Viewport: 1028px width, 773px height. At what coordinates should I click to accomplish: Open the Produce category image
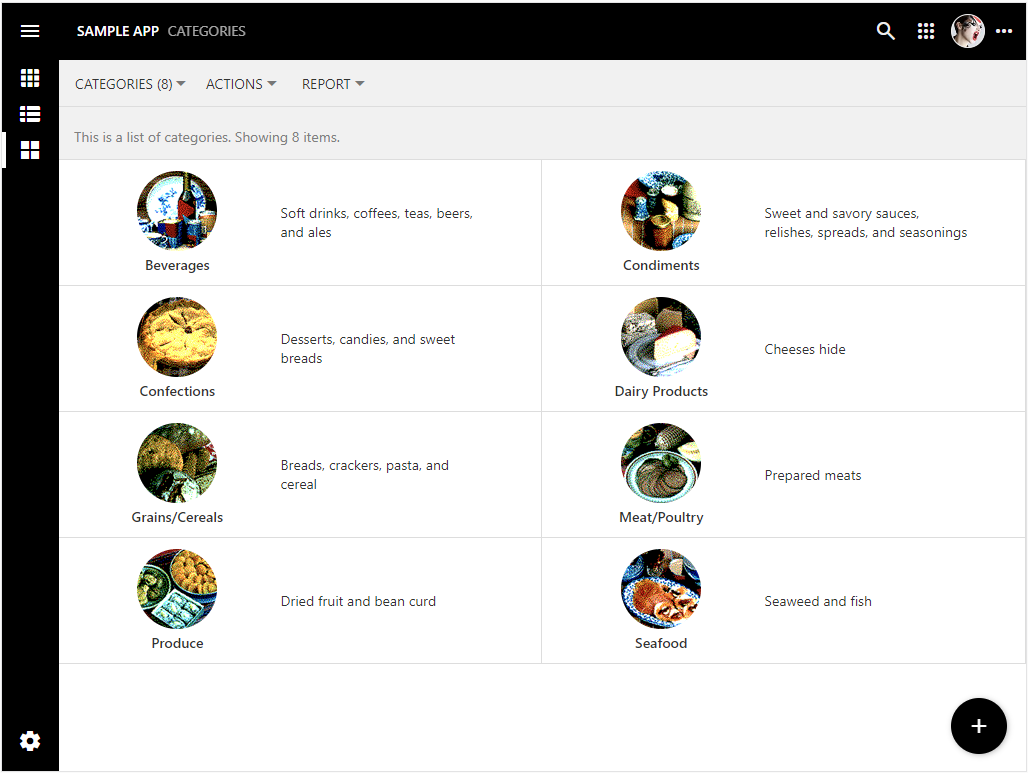[177, 588]
